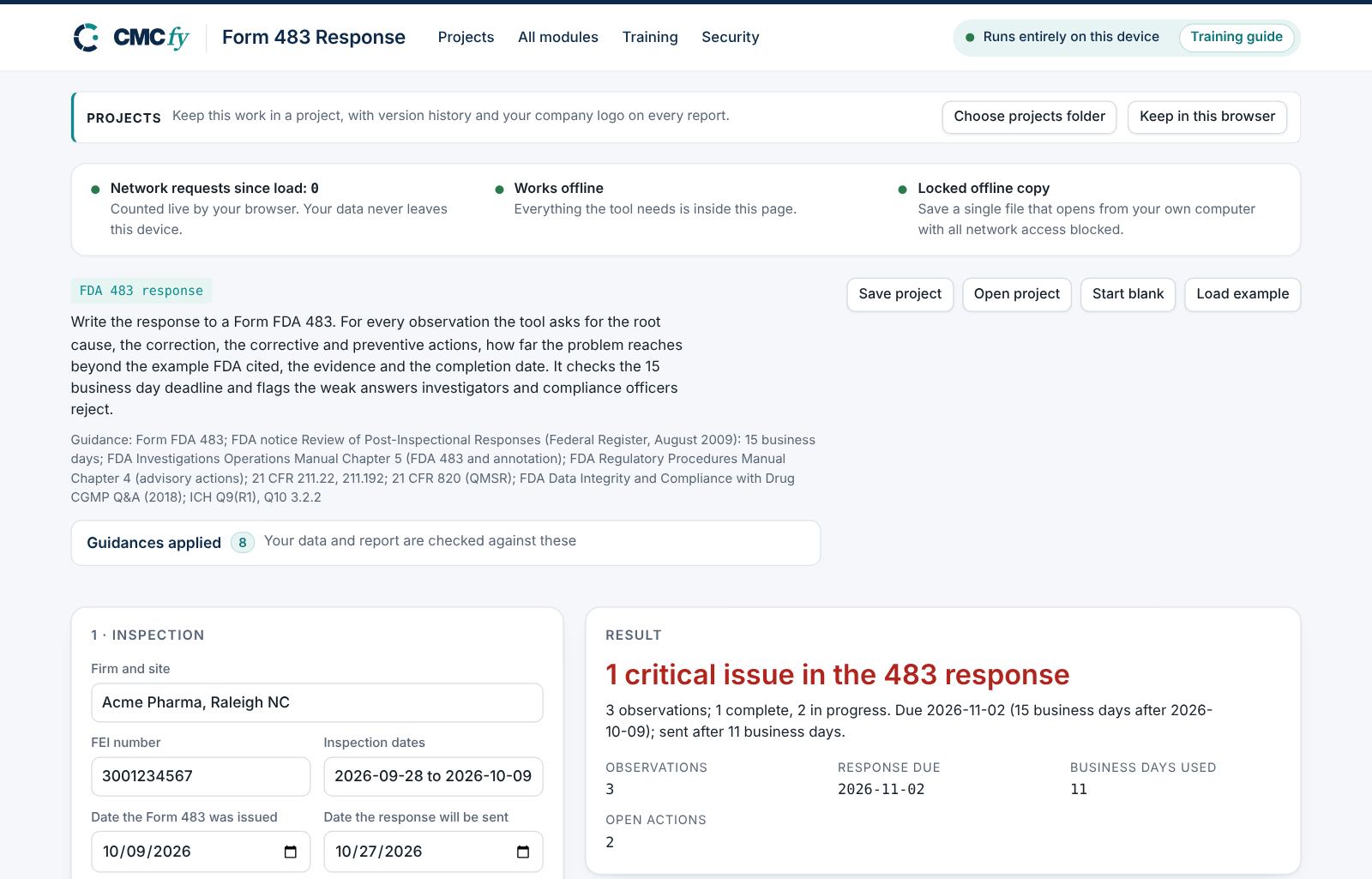Click the FDA 483 response tag
Image resolution: width=1372 pixels, height=879 pixels.
click(141, 291)
